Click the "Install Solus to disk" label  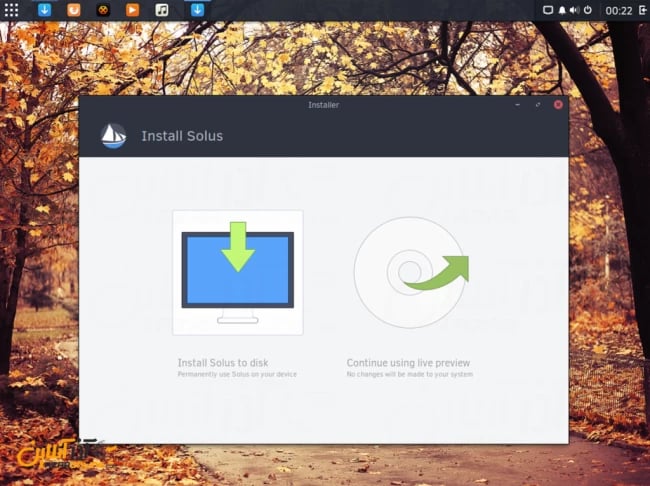pyautogui.click(x=223, y=363)
